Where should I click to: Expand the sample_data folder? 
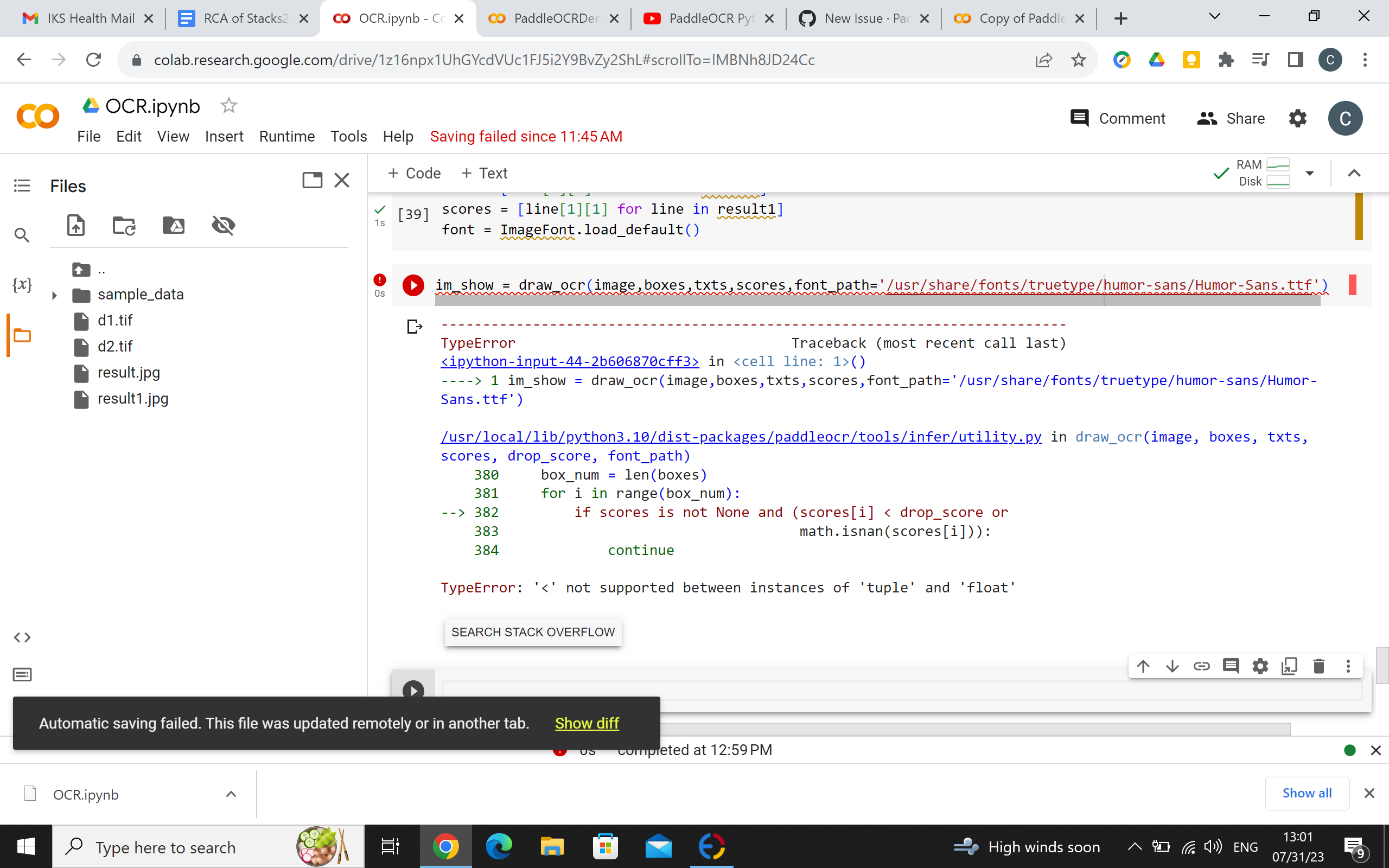pyautogui.click(x=54, y=295)
